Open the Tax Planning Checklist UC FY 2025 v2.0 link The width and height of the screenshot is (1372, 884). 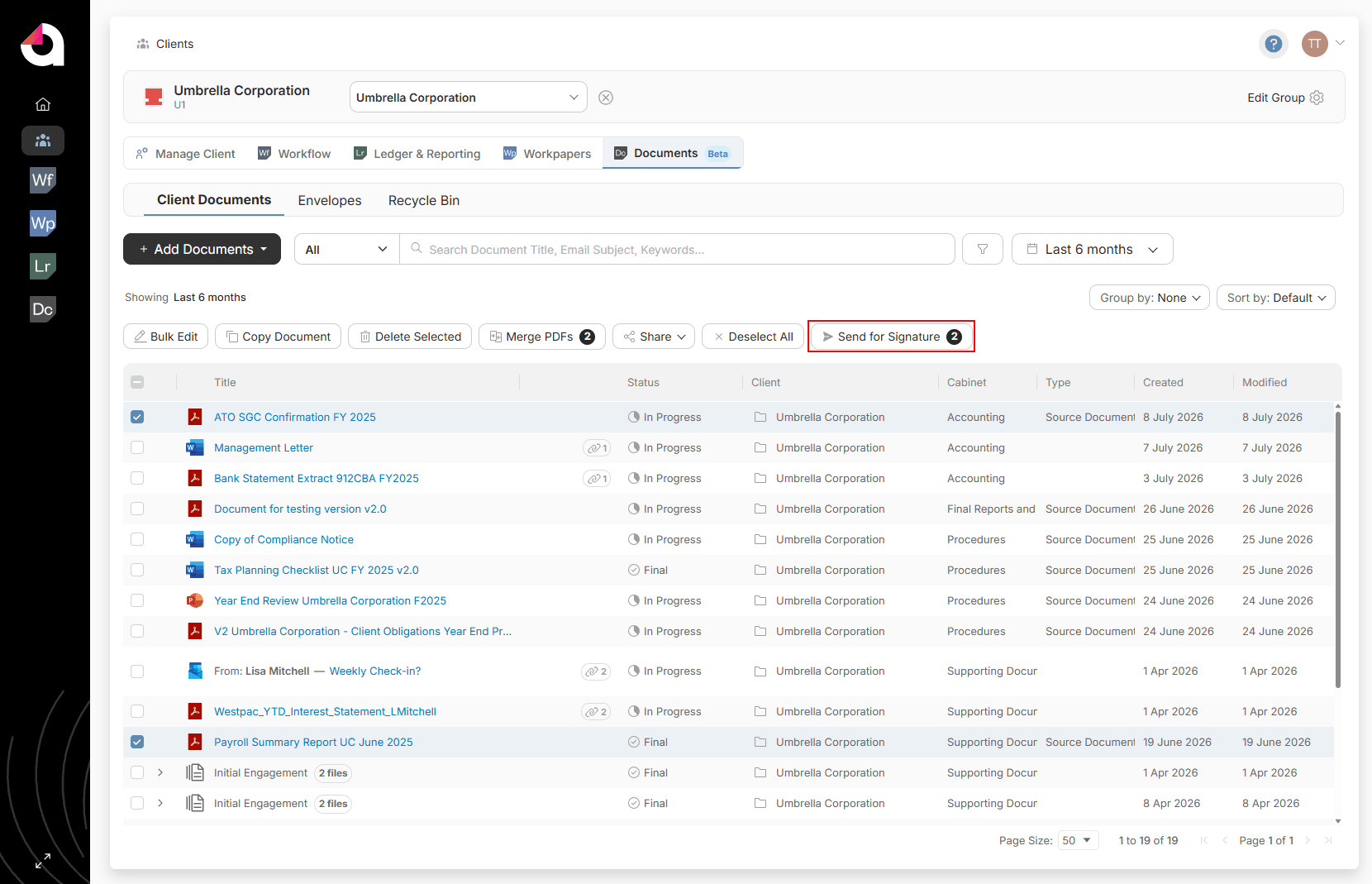point(317,570)
